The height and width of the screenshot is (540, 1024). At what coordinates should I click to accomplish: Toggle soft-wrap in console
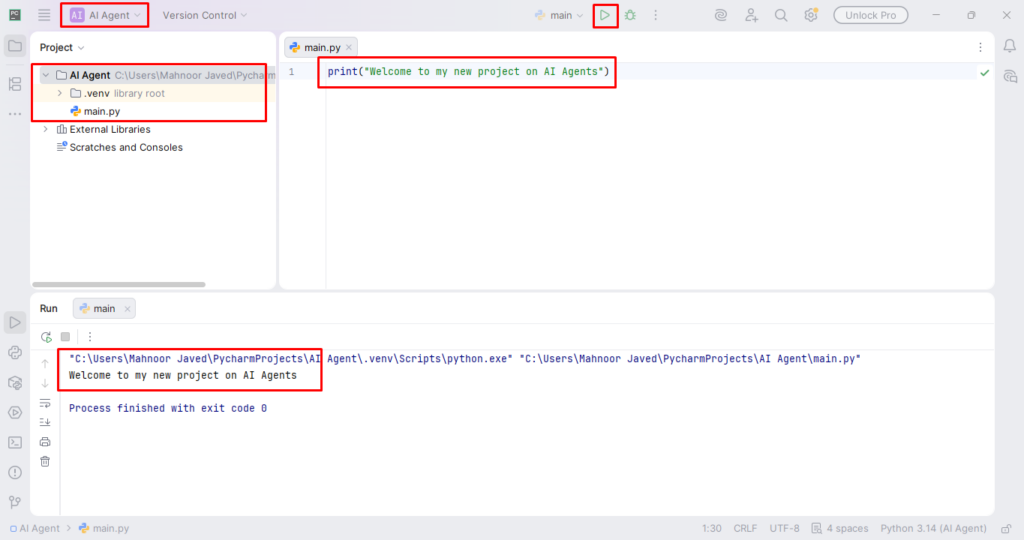coord(45,404)
